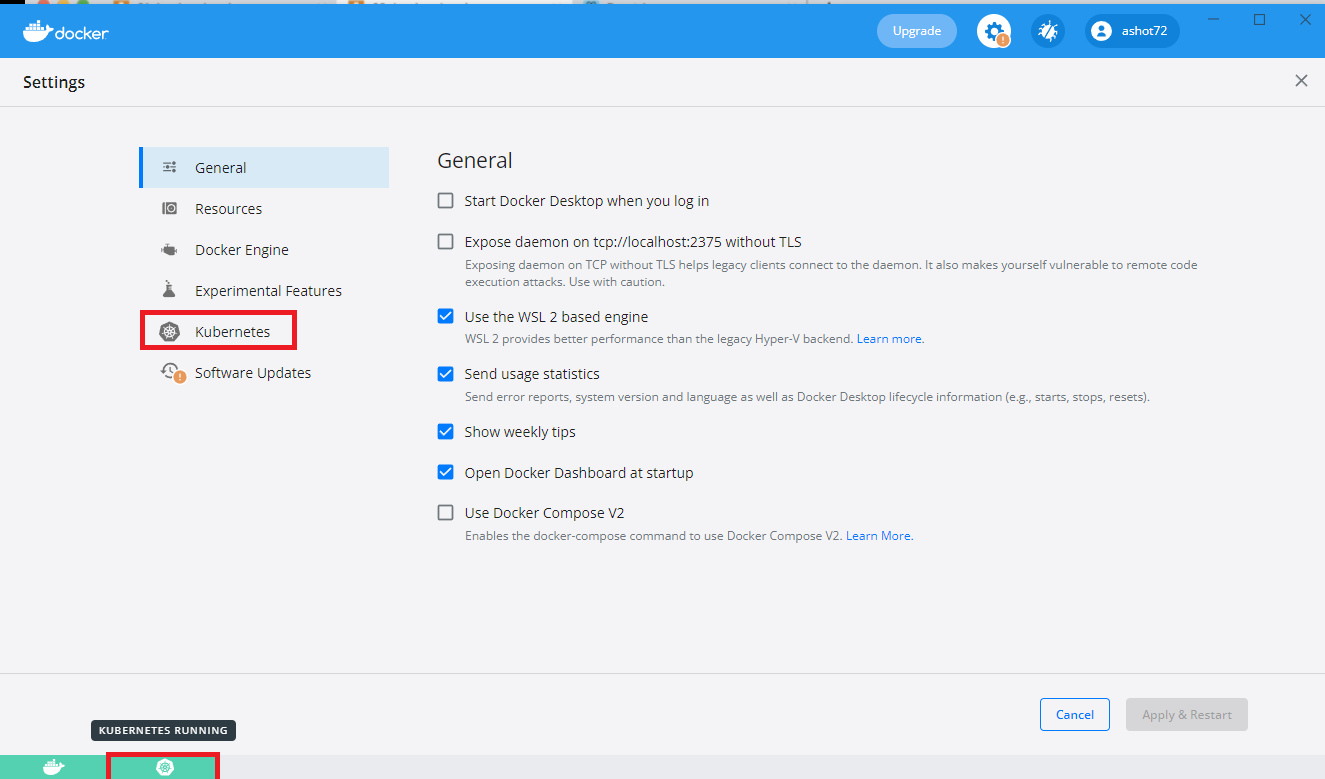Uncheck Use the WSL 2 based engine
The width and height of the screenshot is (1325, 779).
[446, 317]
